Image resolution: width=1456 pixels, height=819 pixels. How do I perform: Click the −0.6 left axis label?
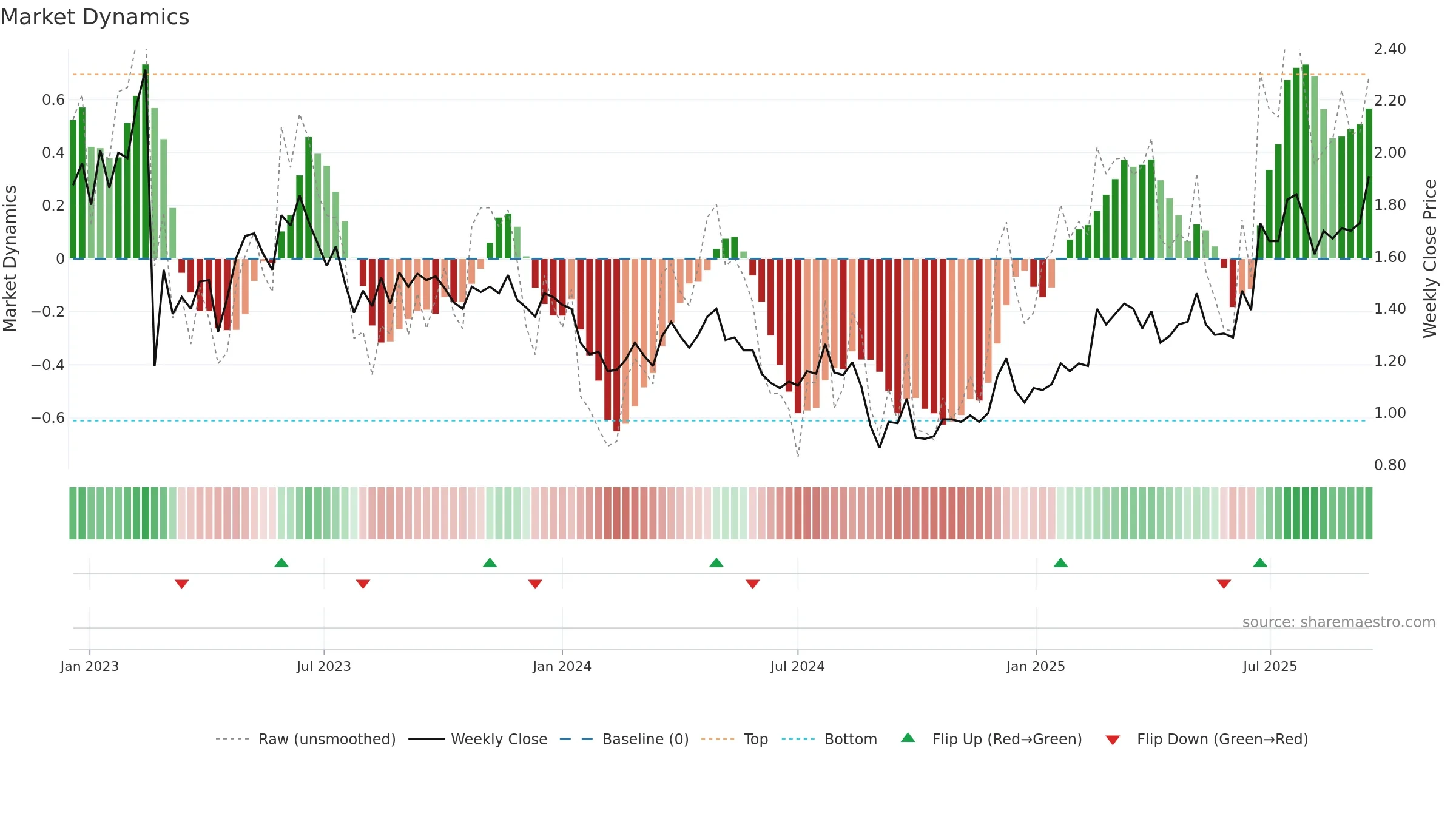48,417
